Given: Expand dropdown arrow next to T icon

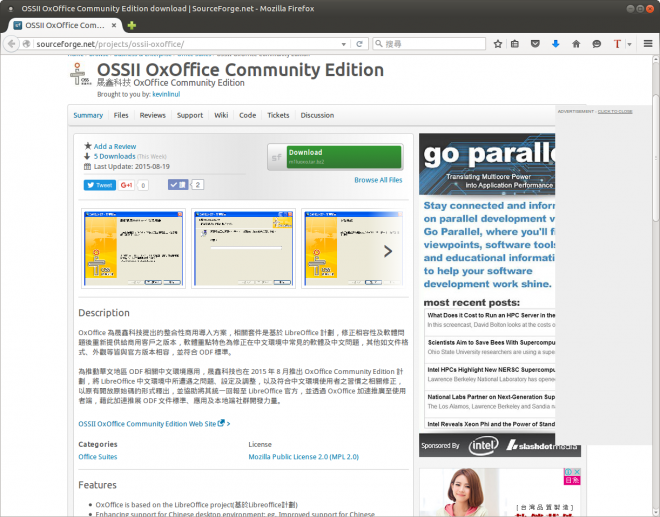Looking at the screenshot, I should coord(630,44).
